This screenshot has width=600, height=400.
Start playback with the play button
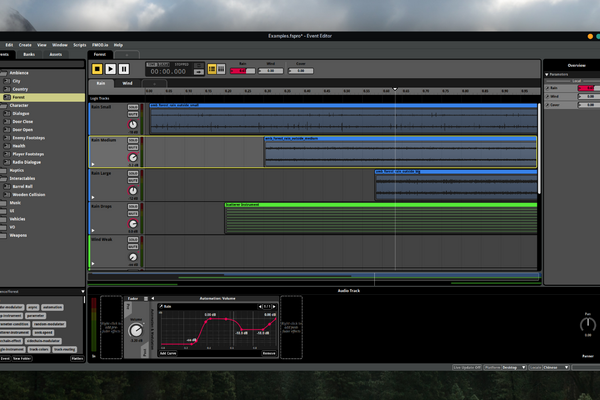point(111,69)
